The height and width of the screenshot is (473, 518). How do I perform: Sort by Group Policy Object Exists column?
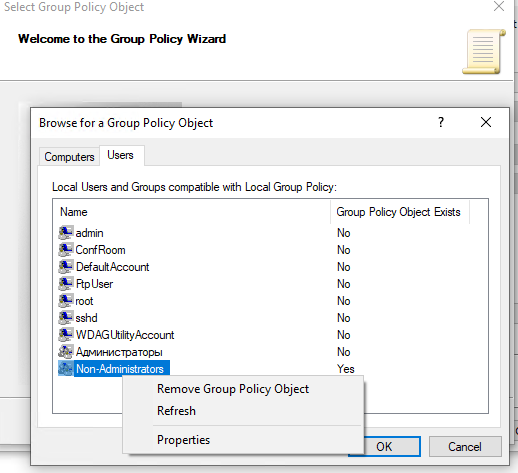point(400,212)
